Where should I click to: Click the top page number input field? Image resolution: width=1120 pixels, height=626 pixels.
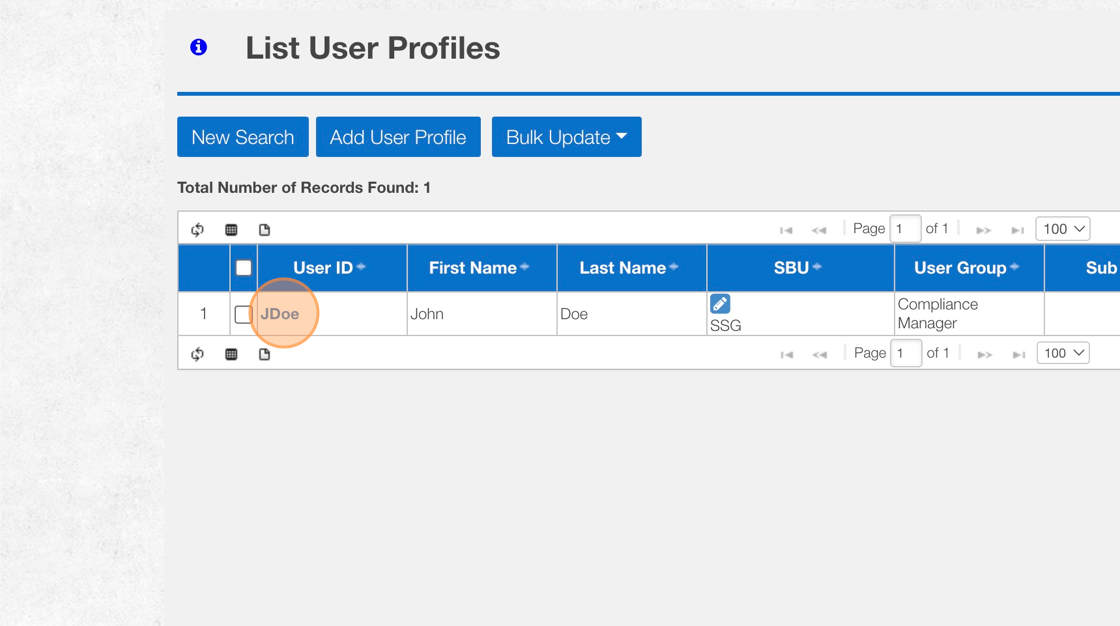tap(905, 229)
